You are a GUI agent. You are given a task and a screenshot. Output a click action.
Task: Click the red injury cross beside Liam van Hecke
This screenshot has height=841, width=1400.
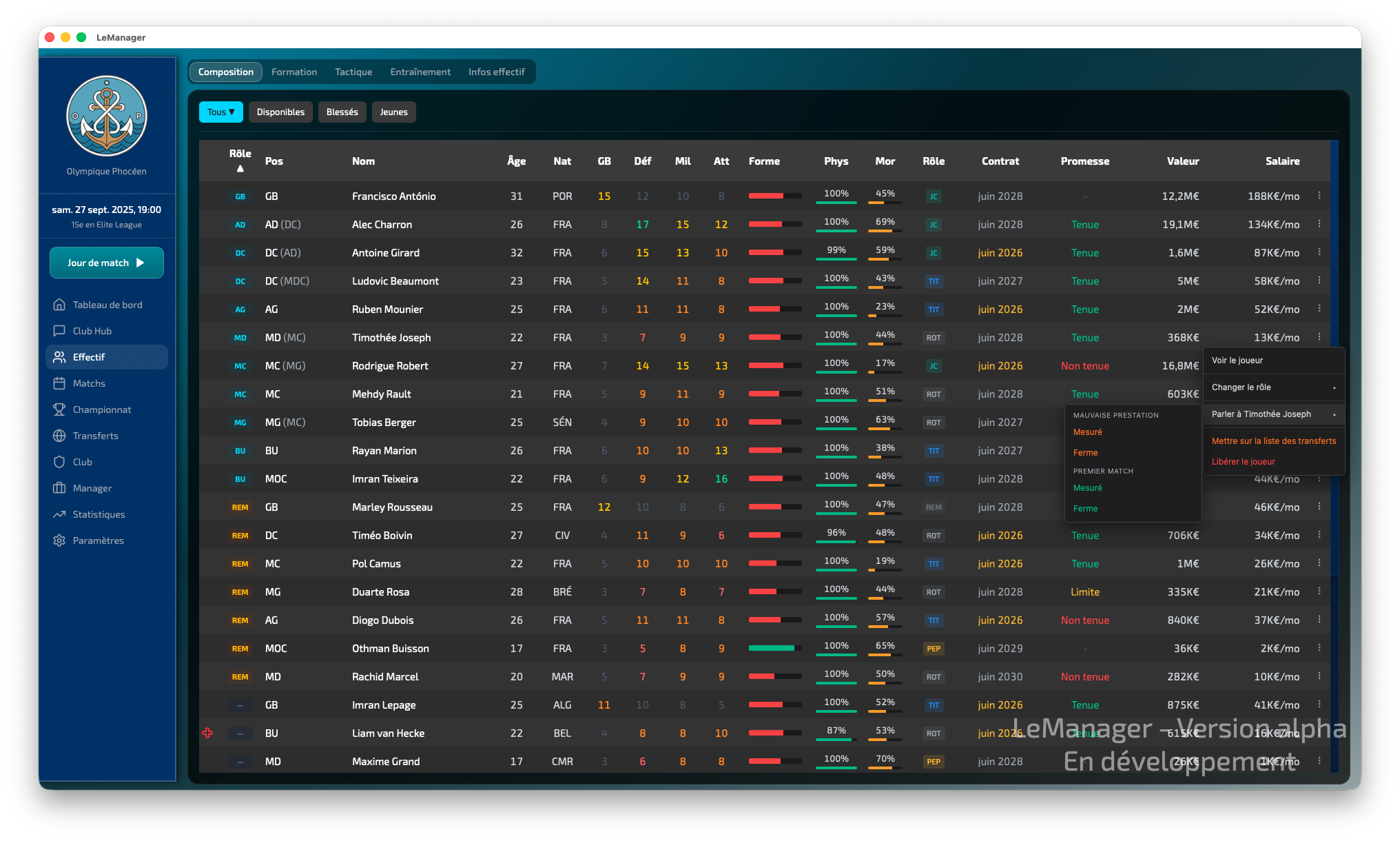(207, 733)
